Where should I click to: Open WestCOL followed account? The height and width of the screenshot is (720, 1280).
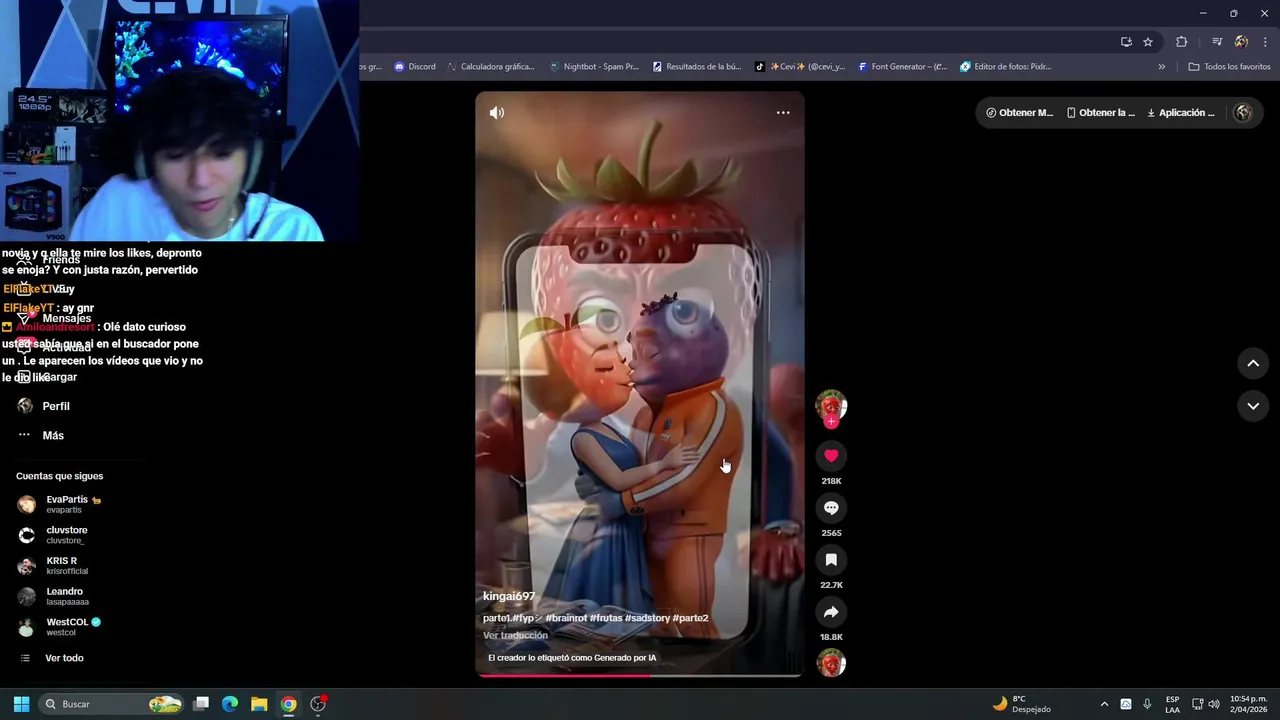point(60,627)
